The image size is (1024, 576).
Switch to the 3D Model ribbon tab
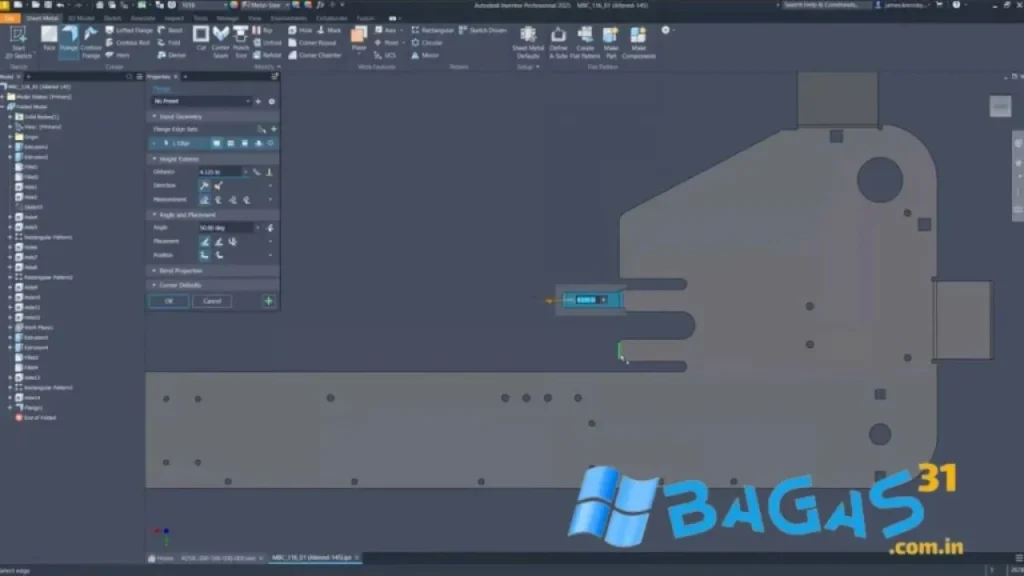pos(79,18)
